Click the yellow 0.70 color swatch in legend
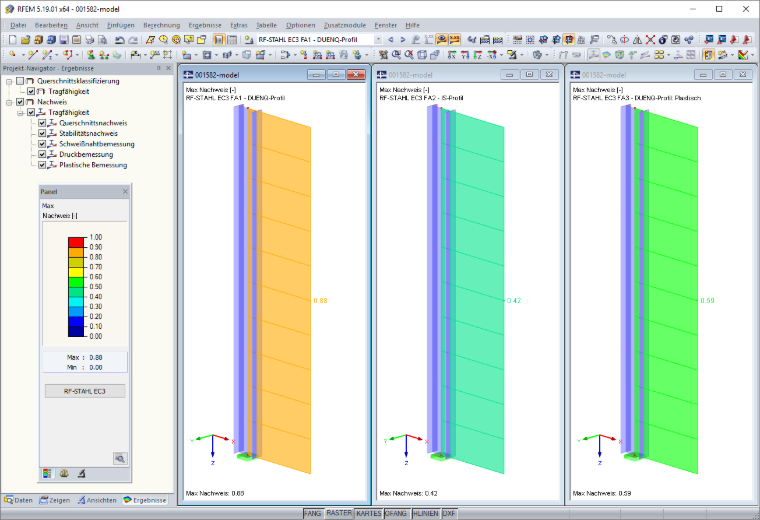This screenshot has width=760, height=520. coord(76,272)
